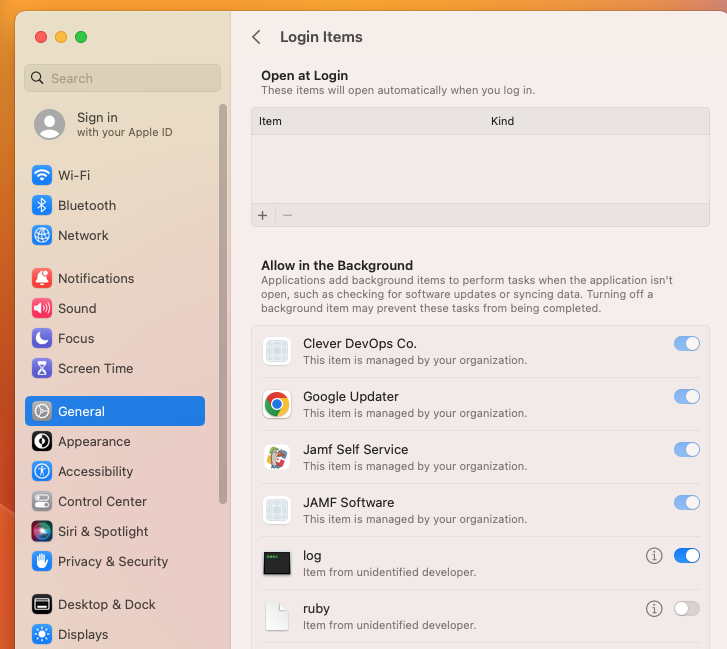Open the Appearance icon
The height and width of the screenshot is (649, 727).
point(42,441)
